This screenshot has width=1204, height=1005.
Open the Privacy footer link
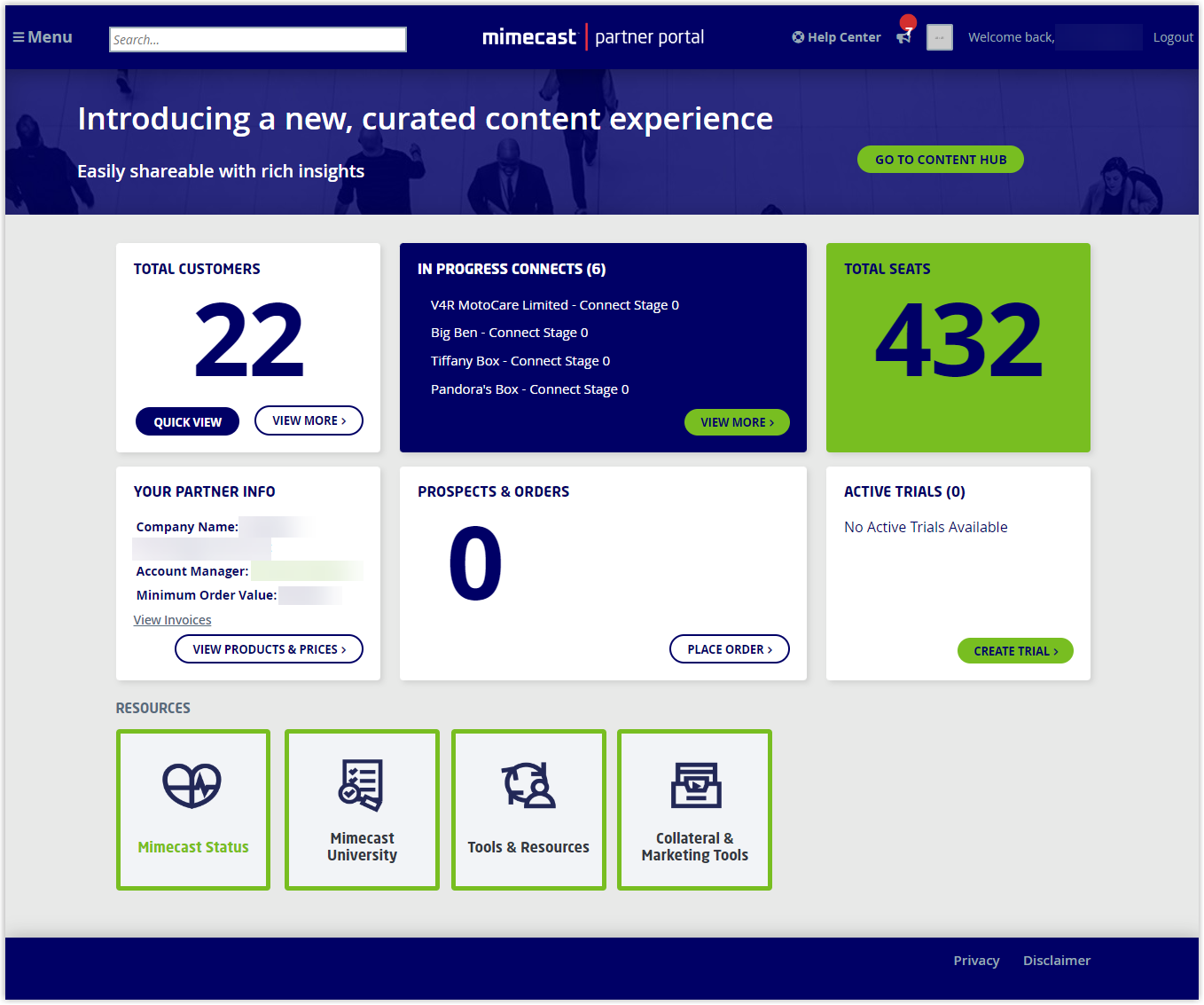point(976,961)
